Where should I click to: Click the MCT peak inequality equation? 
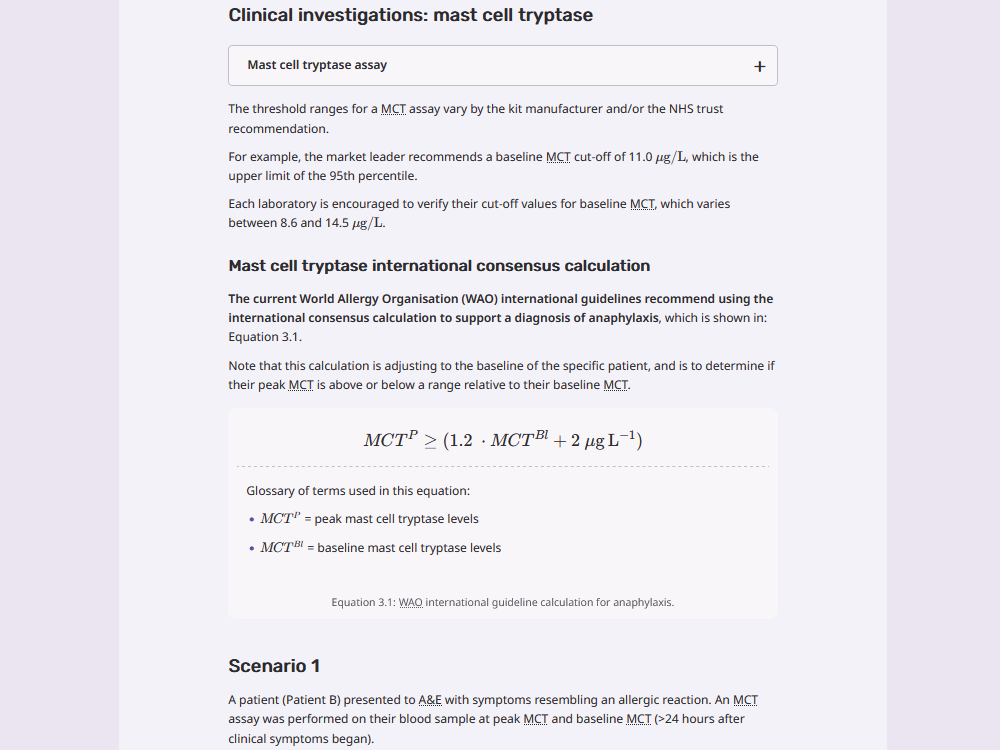503,439
